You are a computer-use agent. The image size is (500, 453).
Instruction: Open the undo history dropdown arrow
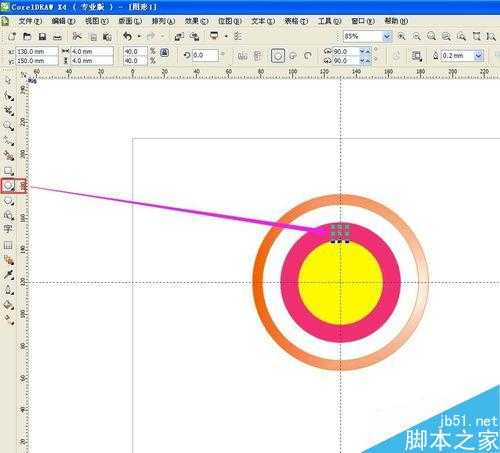click(139, 36)
